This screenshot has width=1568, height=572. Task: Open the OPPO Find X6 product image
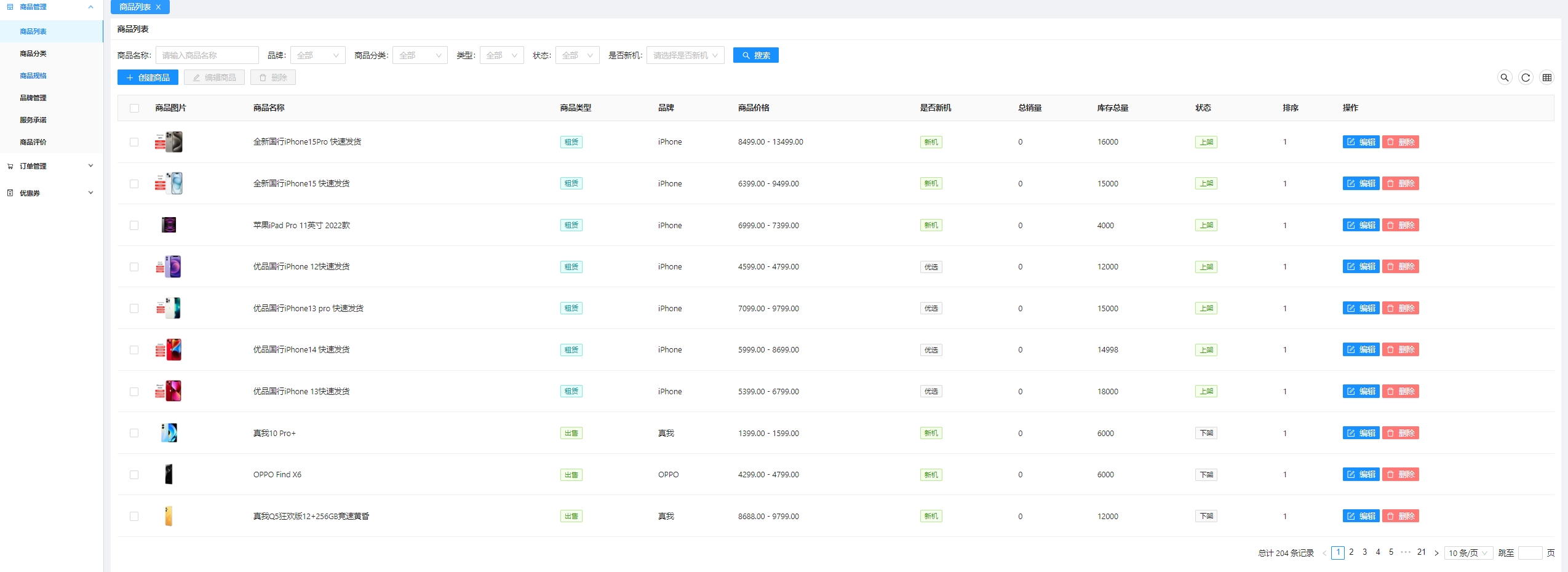click(169, 474)
